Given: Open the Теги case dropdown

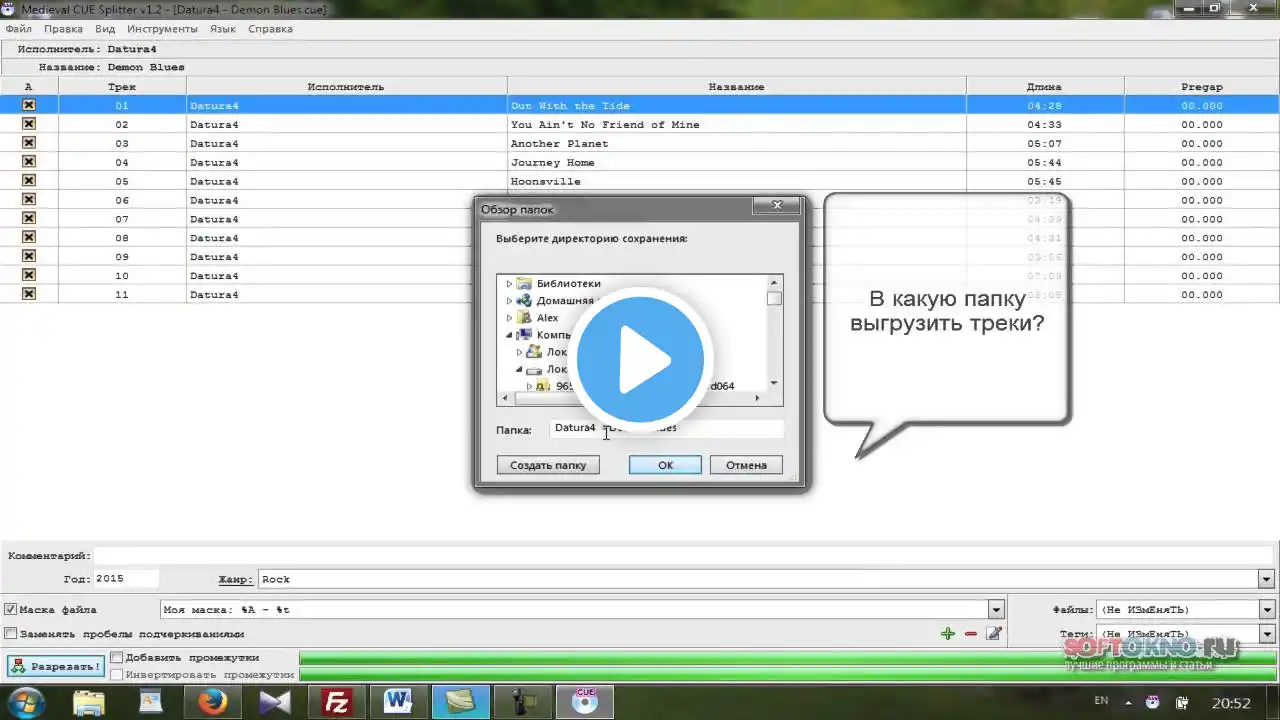Looking at the screenshot, I should pos(1267,634).
